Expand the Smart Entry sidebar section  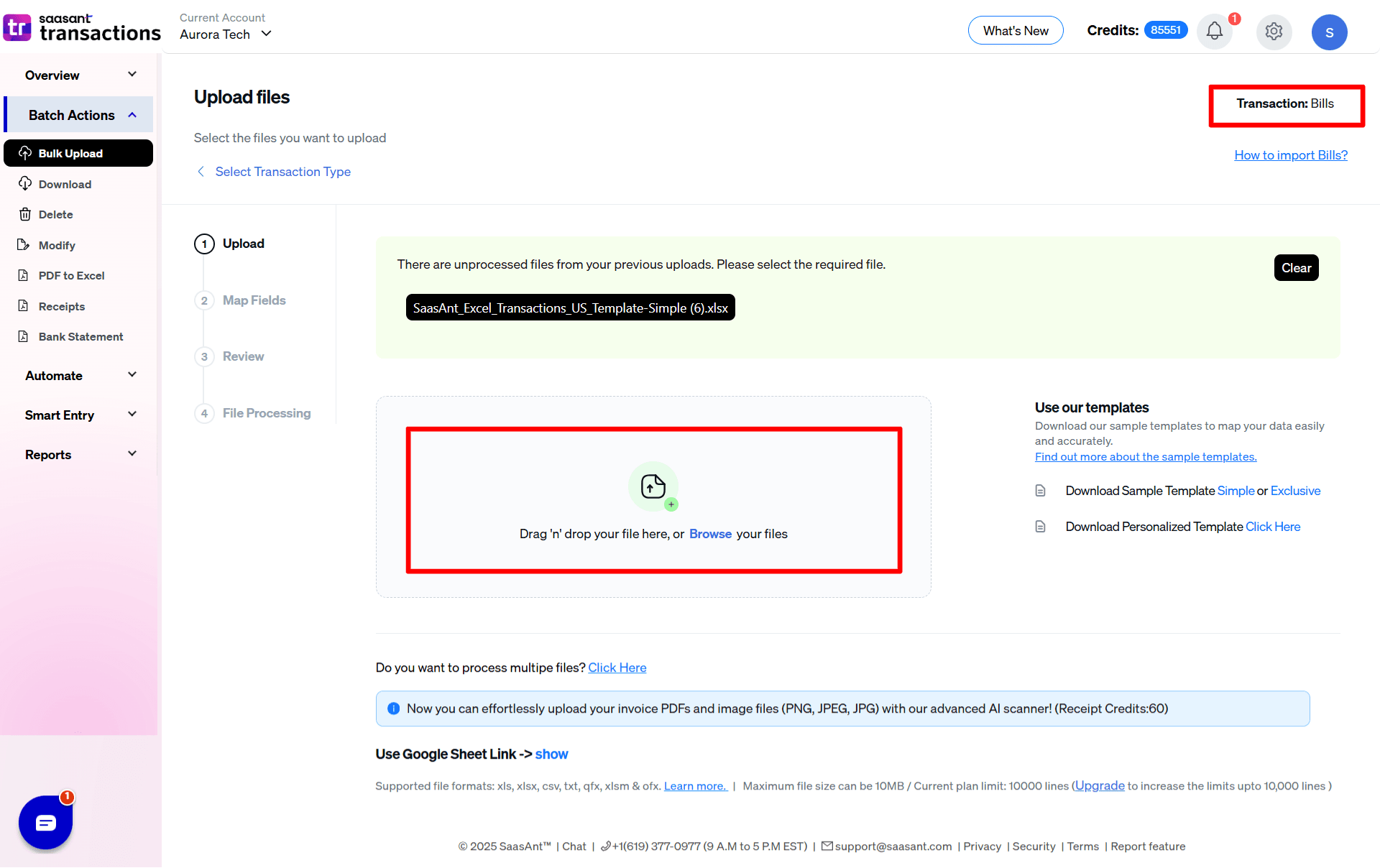[80, 415]
